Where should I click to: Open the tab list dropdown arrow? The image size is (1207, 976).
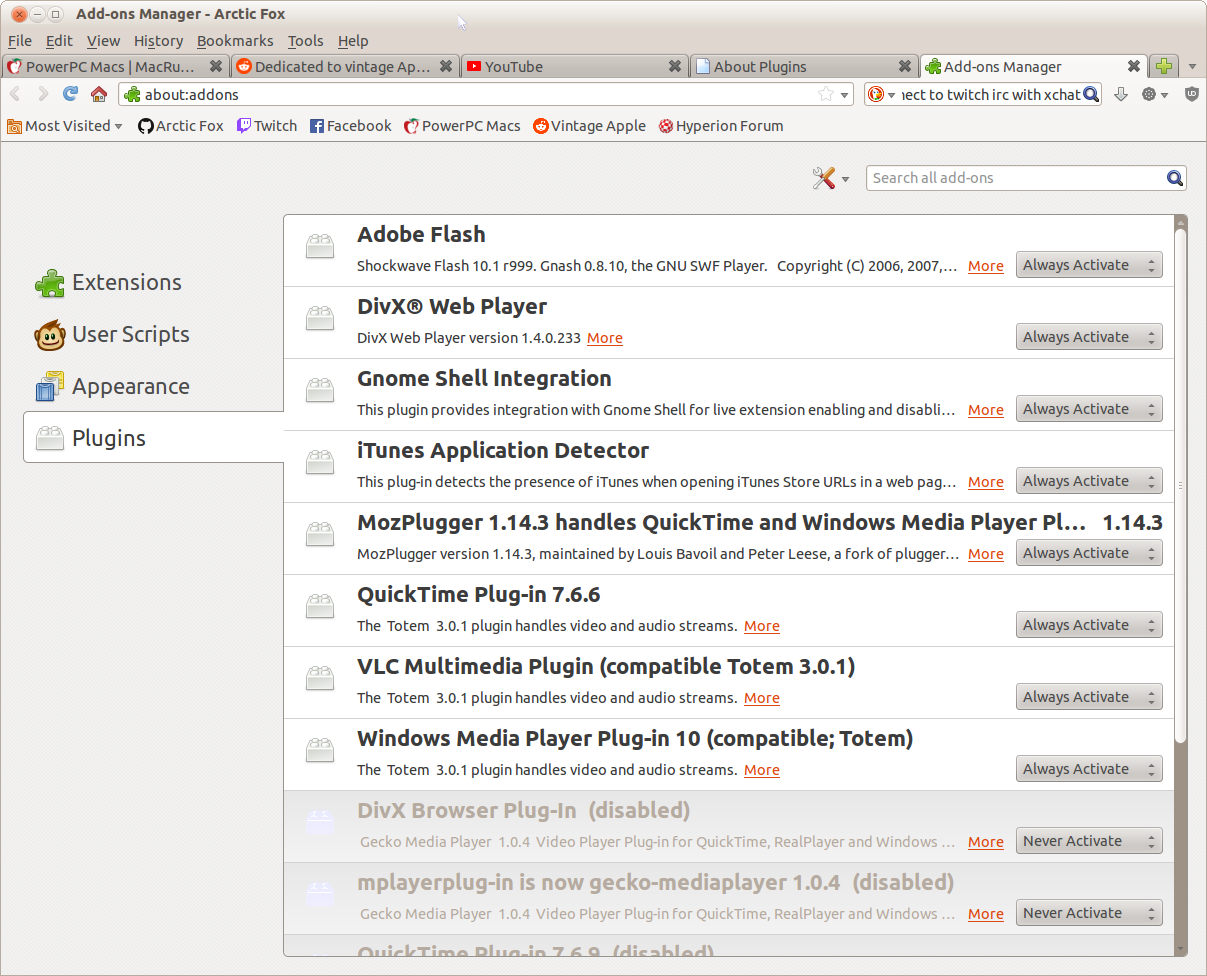click(x=1192, y=67)
